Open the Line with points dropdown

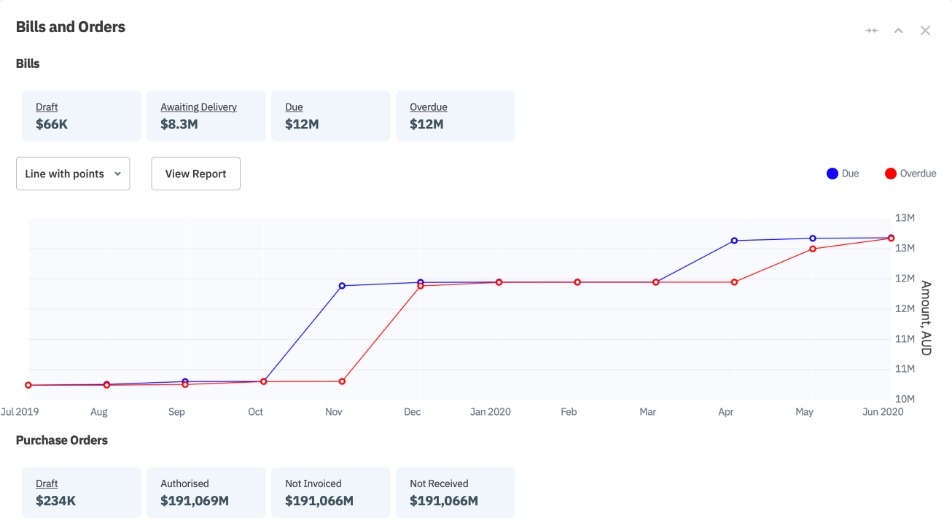pyautogui.click(x=73, y=174)
